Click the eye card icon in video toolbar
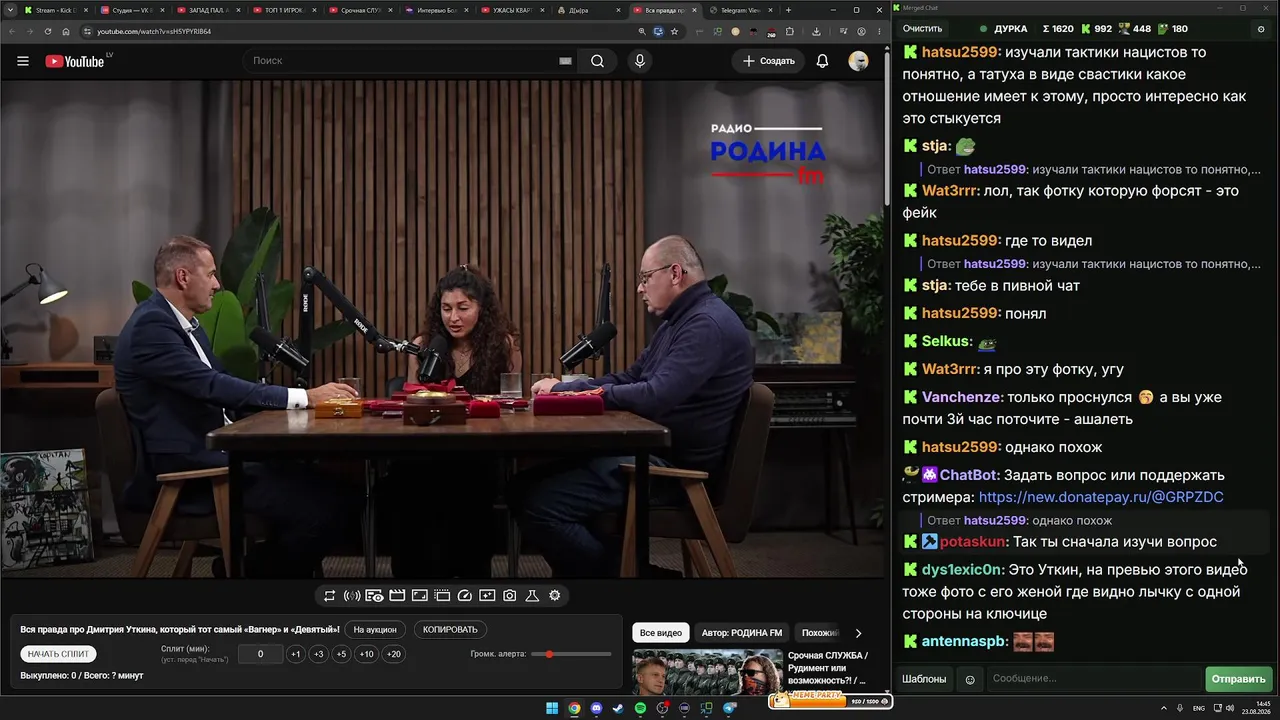 coord(374,596)
